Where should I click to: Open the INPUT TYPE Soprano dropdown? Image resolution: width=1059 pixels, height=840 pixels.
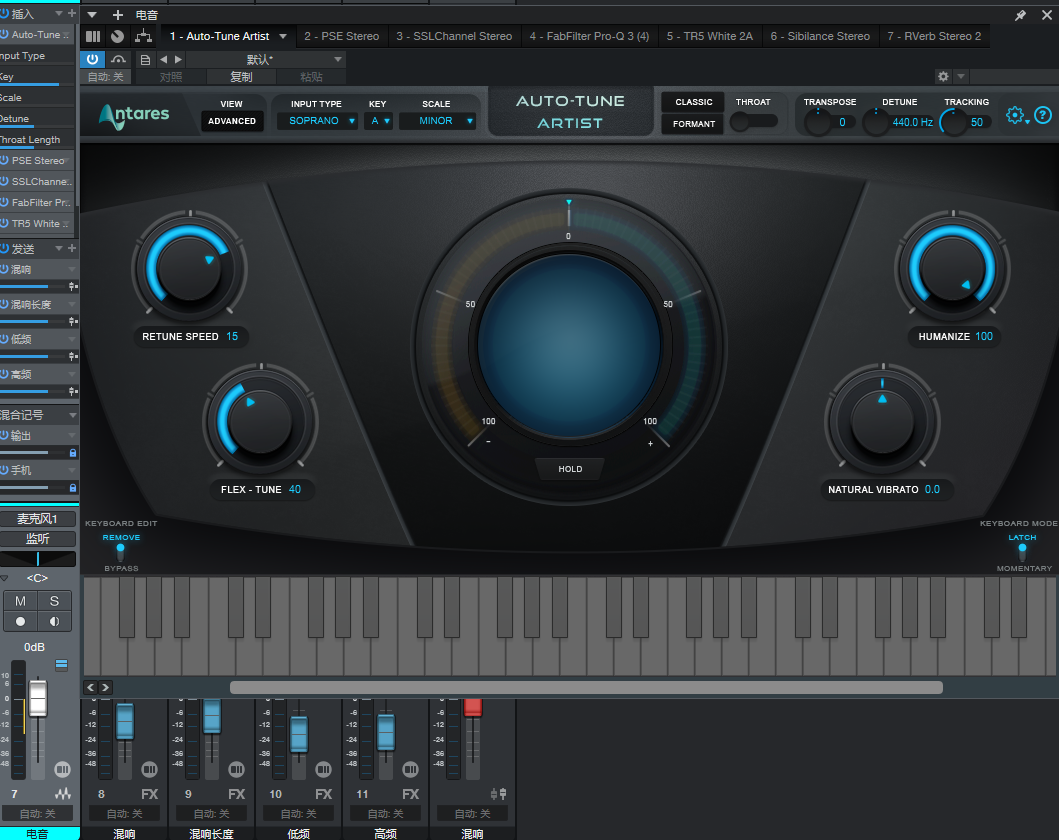tap(317, 121)
